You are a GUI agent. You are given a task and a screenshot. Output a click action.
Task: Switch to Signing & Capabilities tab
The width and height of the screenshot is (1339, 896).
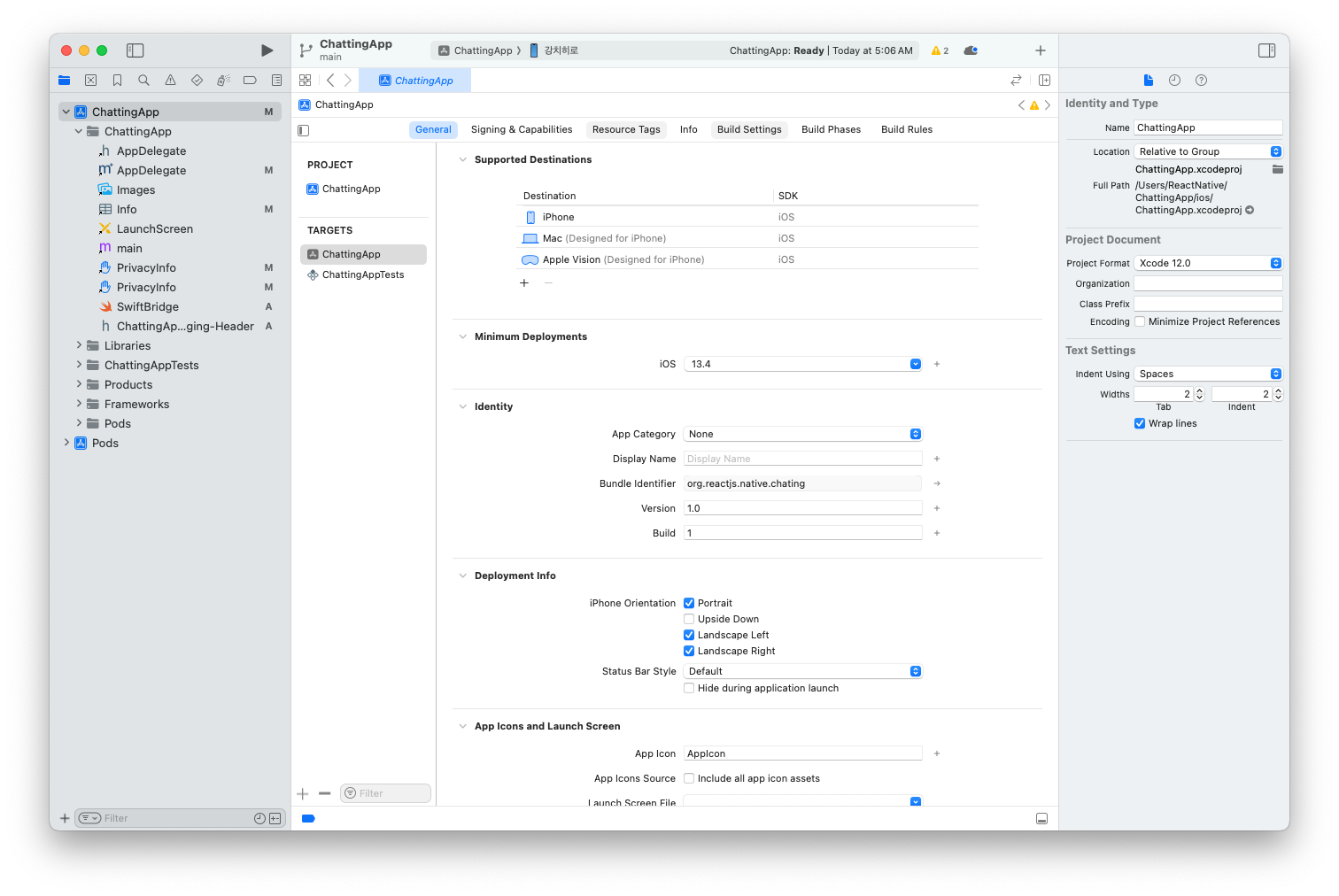click(x=522, y=129)
